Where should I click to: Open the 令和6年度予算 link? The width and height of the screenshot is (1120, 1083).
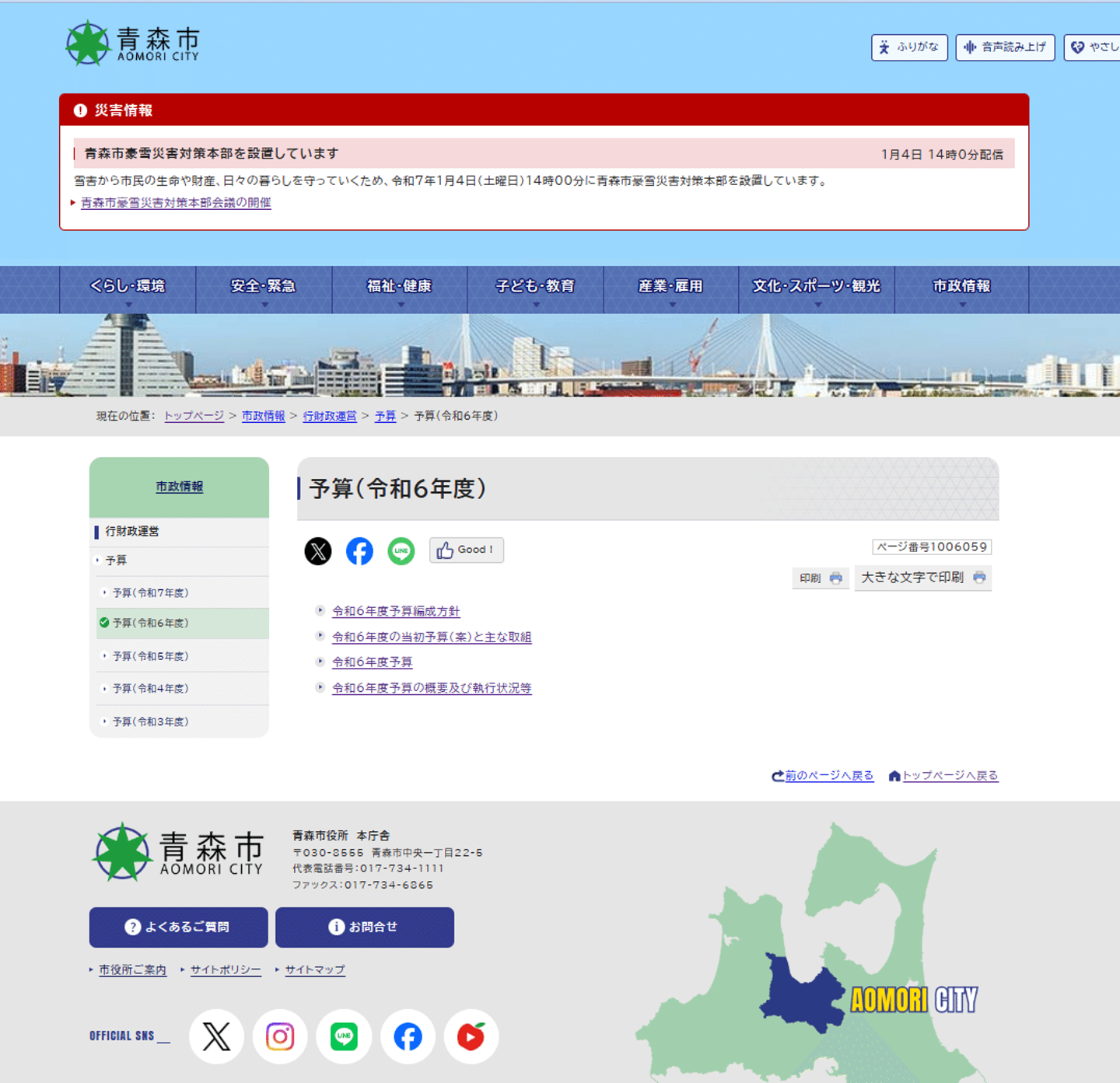(x=373, y=662)
